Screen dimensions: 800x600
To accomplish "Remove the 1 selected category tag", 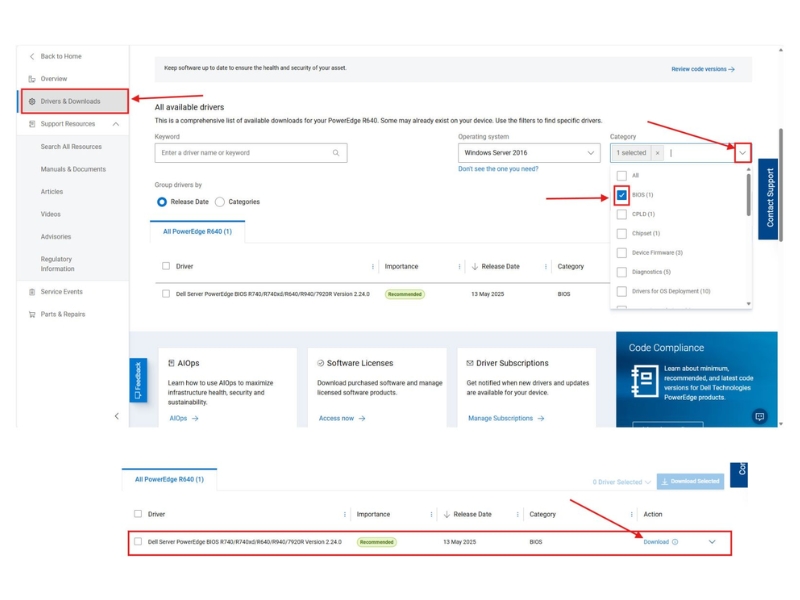I will tap(658, 153).
